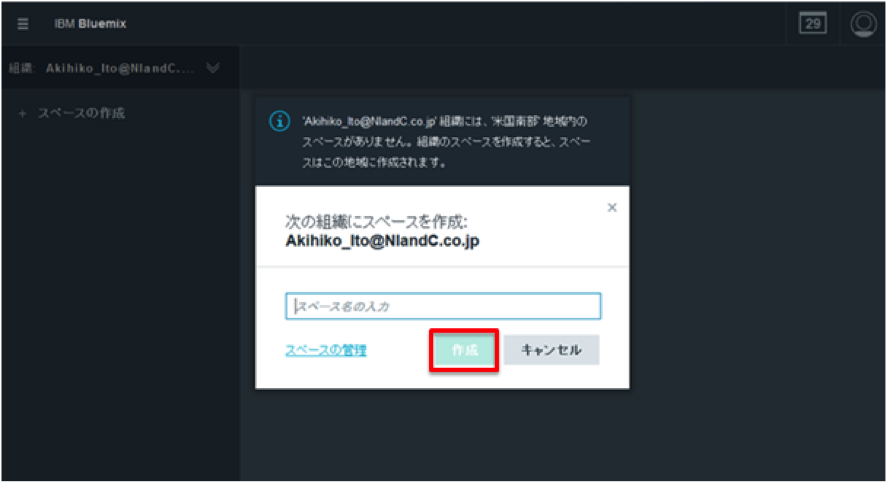Expand the organization dropdown chevron
The image size is (886, 482).
[x=213, y=68]
